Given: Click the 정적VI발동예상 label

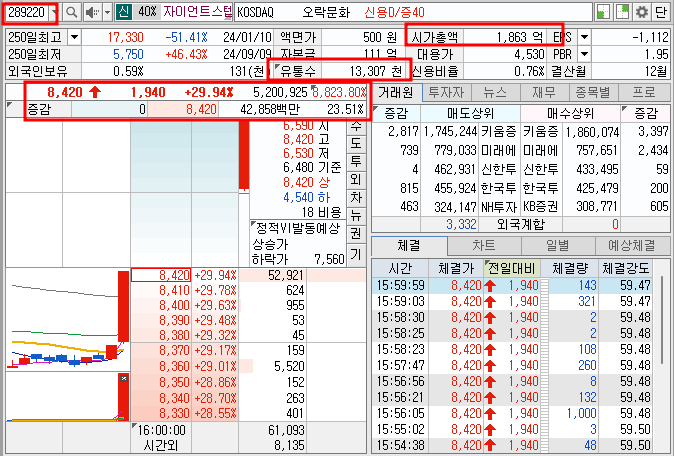Looking at the screenshot, I should pos(297,228).
